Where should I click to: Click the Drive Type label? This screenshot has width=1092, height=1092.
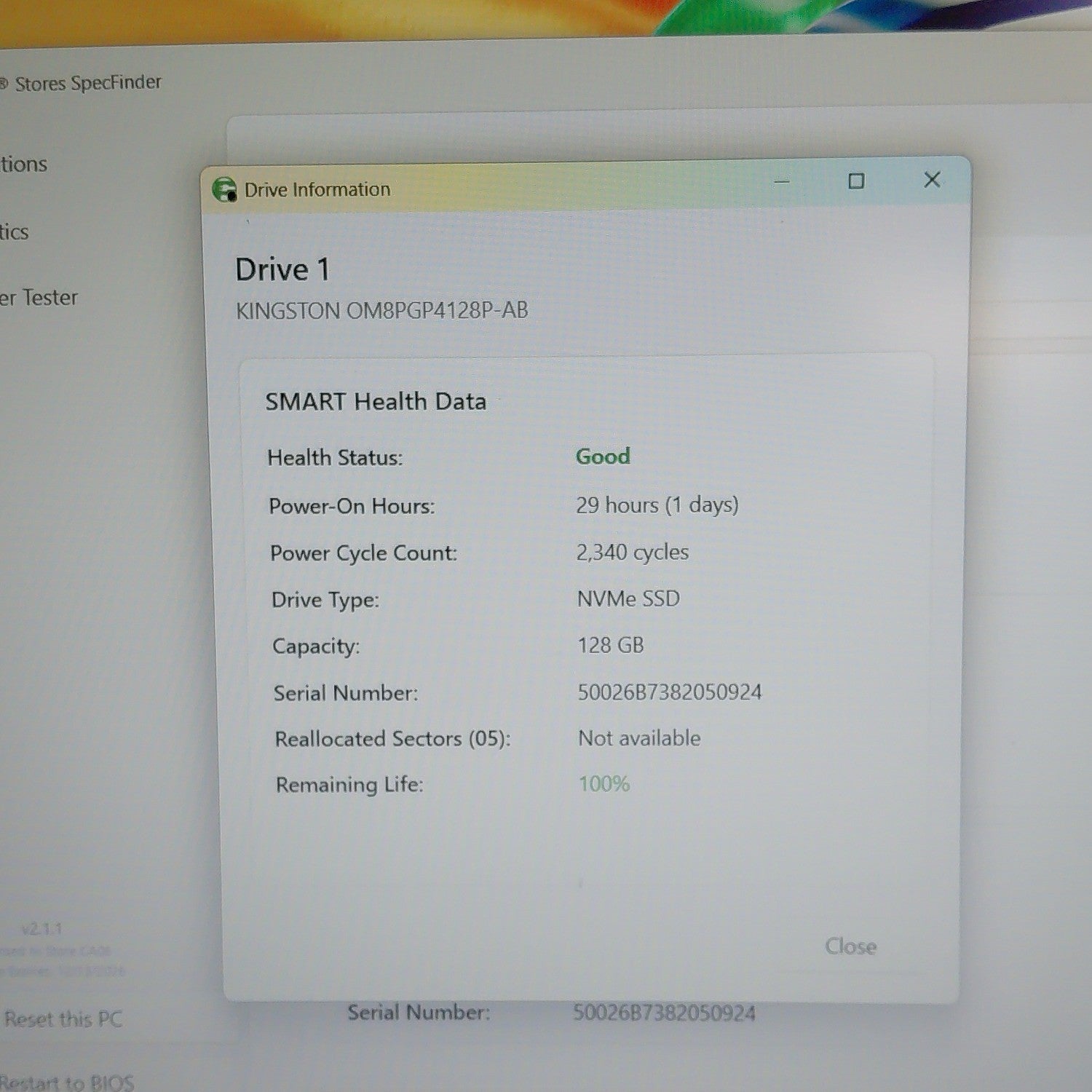325,600
